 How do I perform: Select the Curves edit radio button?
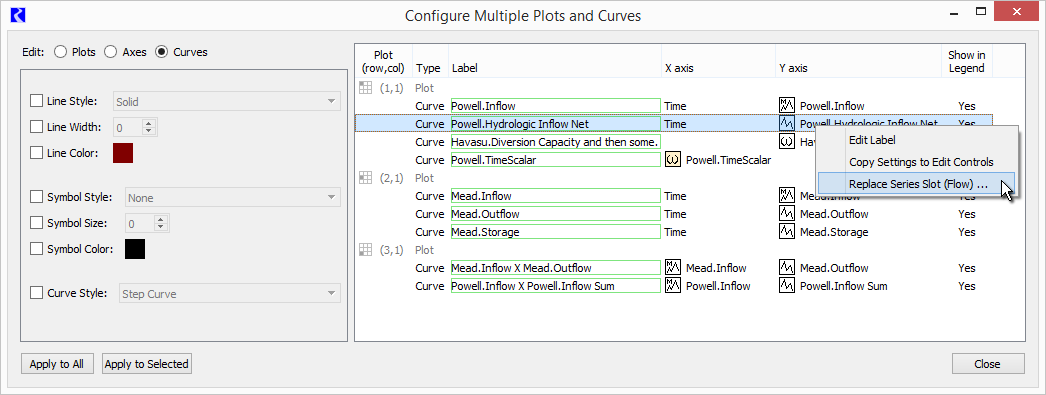[x=161, y=52]
